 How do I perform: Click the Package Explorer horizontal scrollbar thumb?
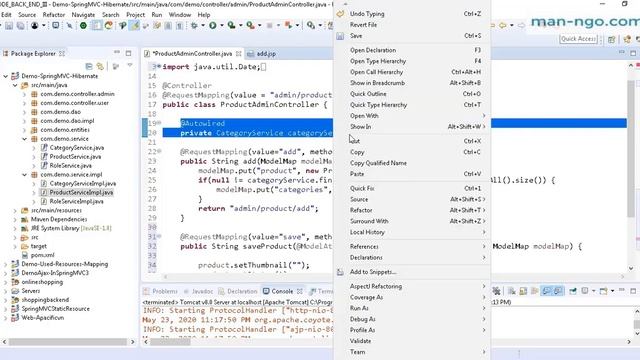click(x=68, y=342)
